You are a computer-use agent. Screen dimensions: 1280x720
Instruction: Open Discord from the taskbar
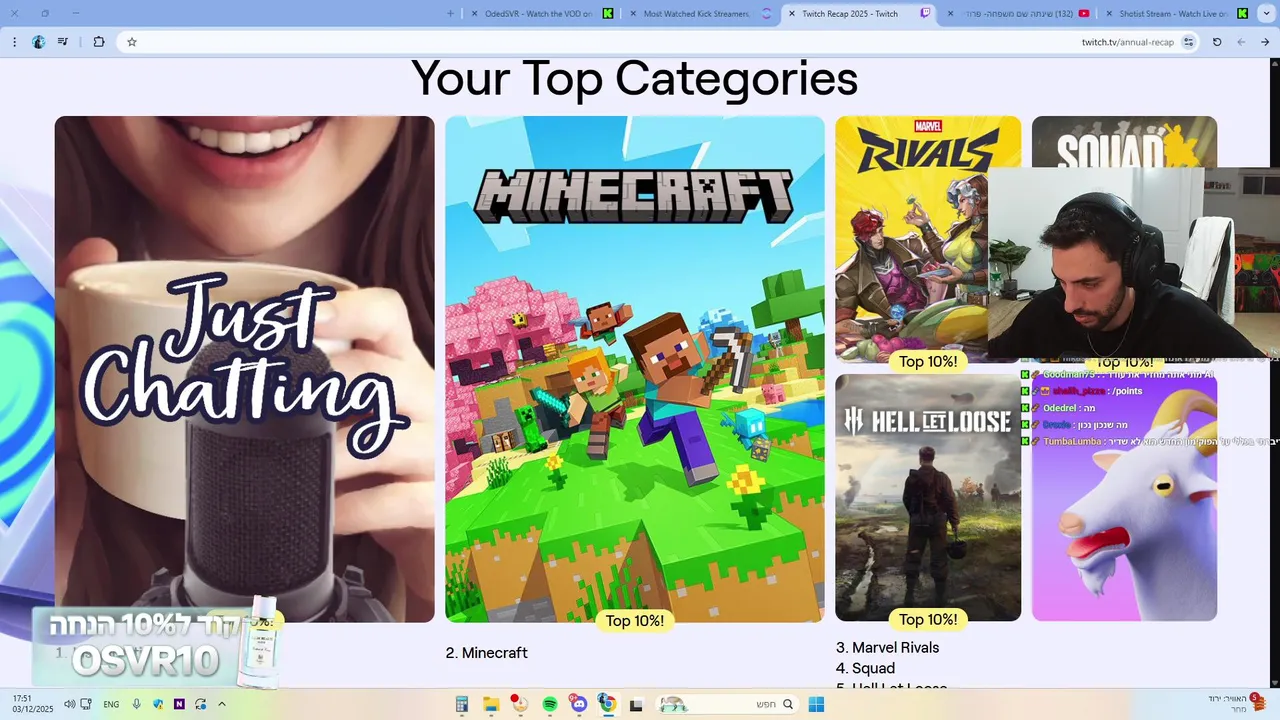click(578, 704)
